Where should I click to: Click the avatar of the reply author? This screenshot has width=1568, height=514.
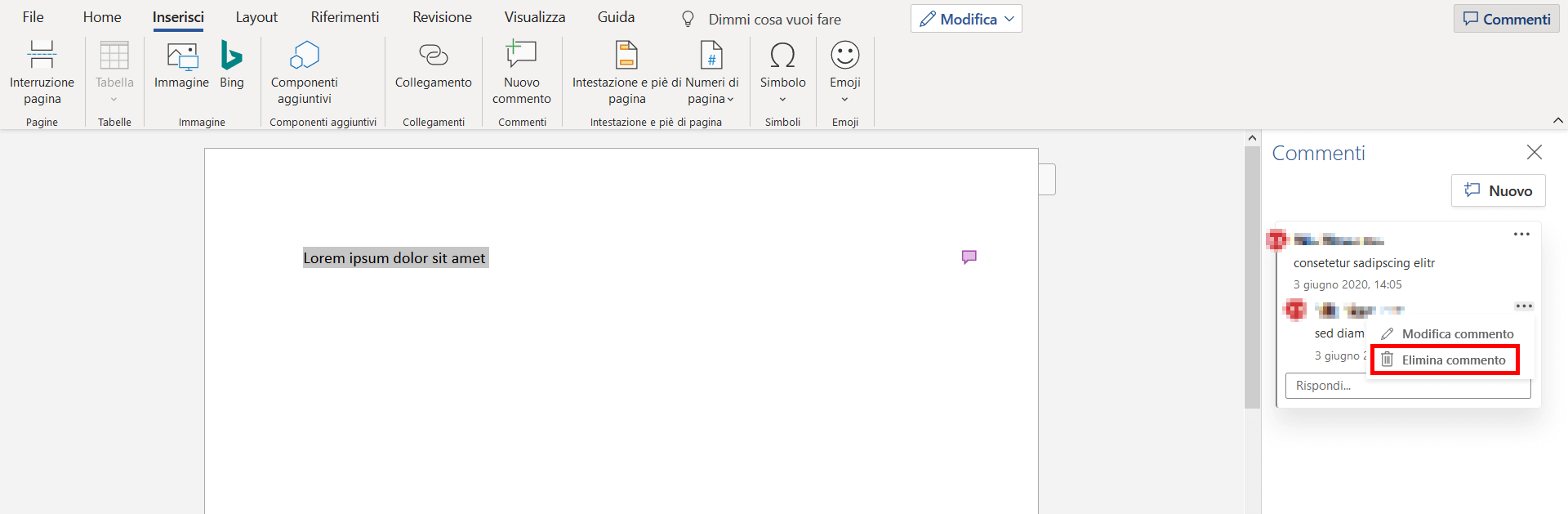tap(1295, 310)
